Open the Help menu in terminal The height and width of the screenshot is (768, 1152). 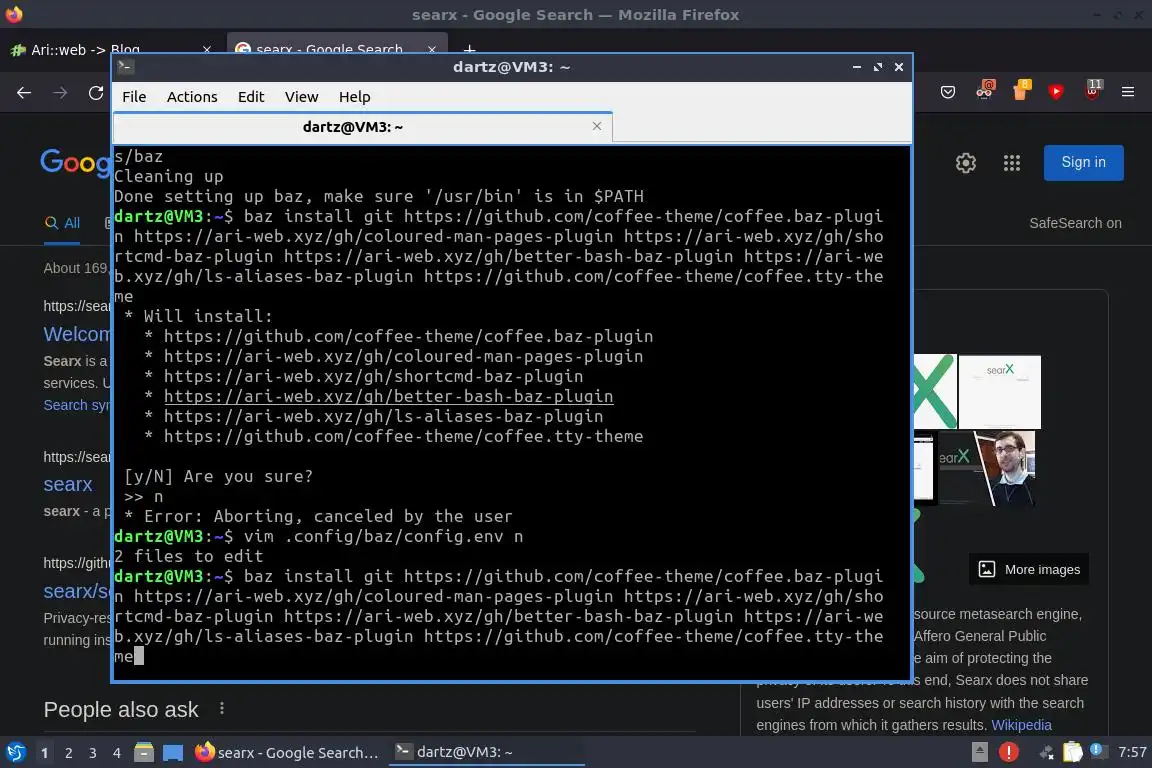[x=354, y=96]
